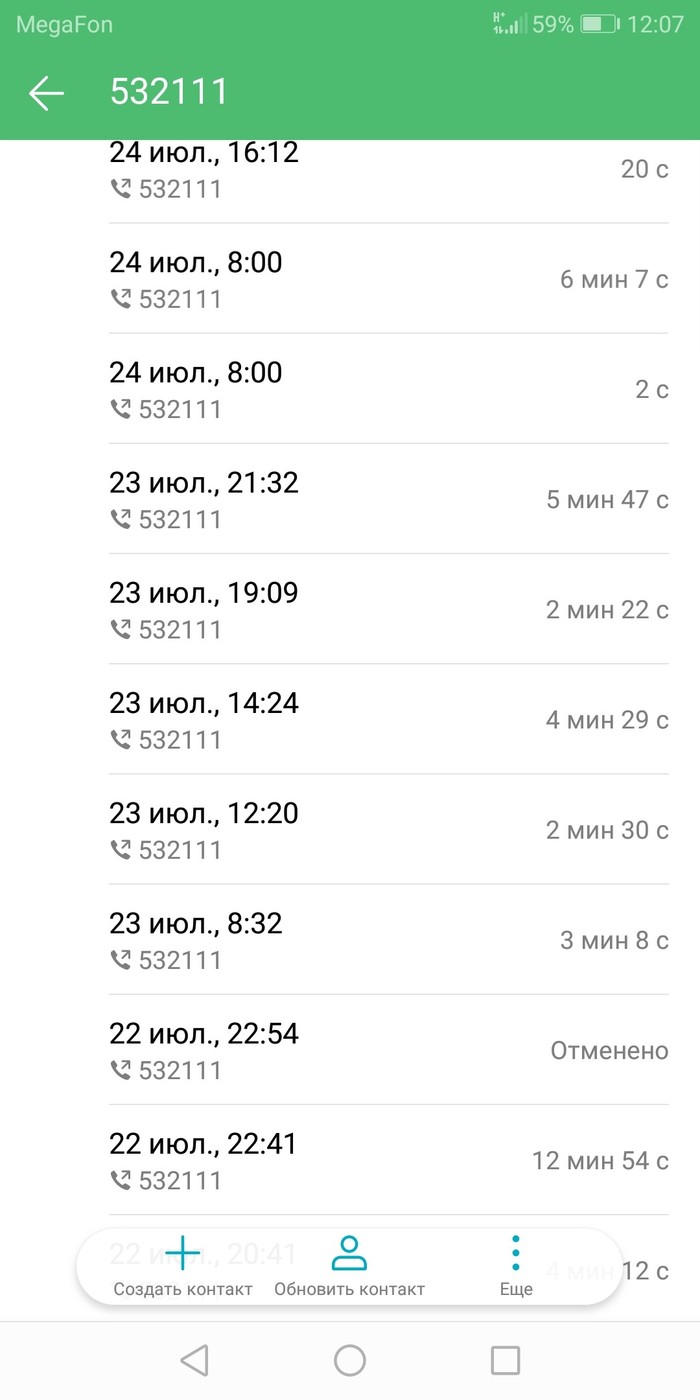This screenshot has width=700, height=1400.
Task: Tap the back arrow in header
Action: [46, 93]
